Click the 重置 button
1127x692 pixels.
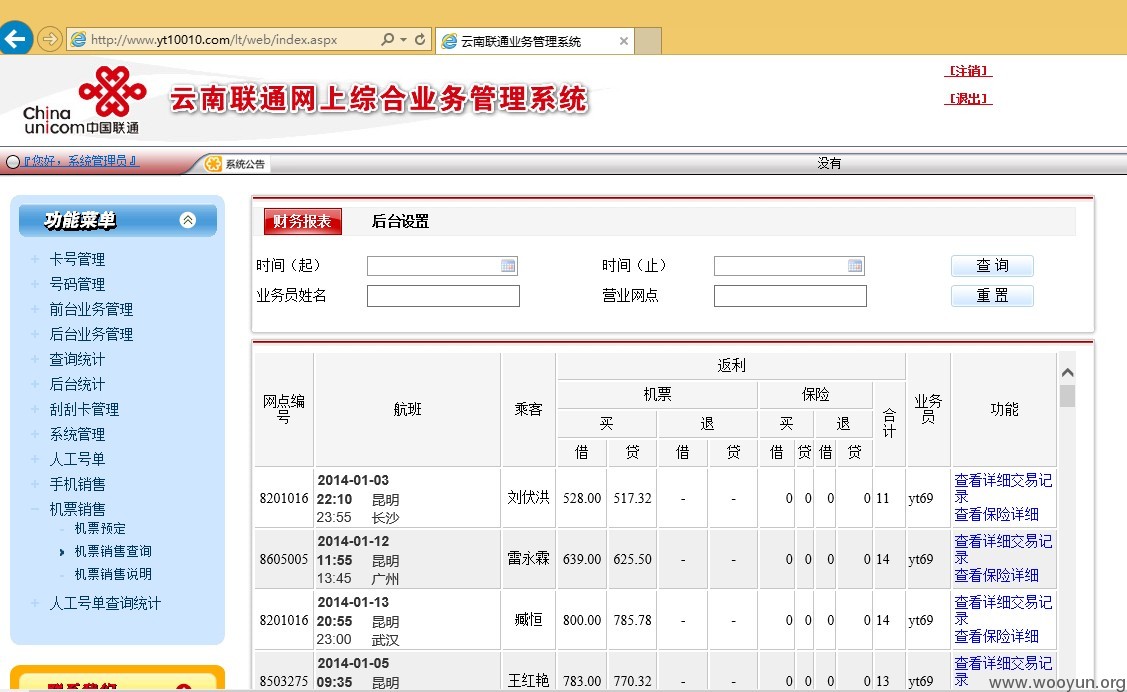click(993, 296)
